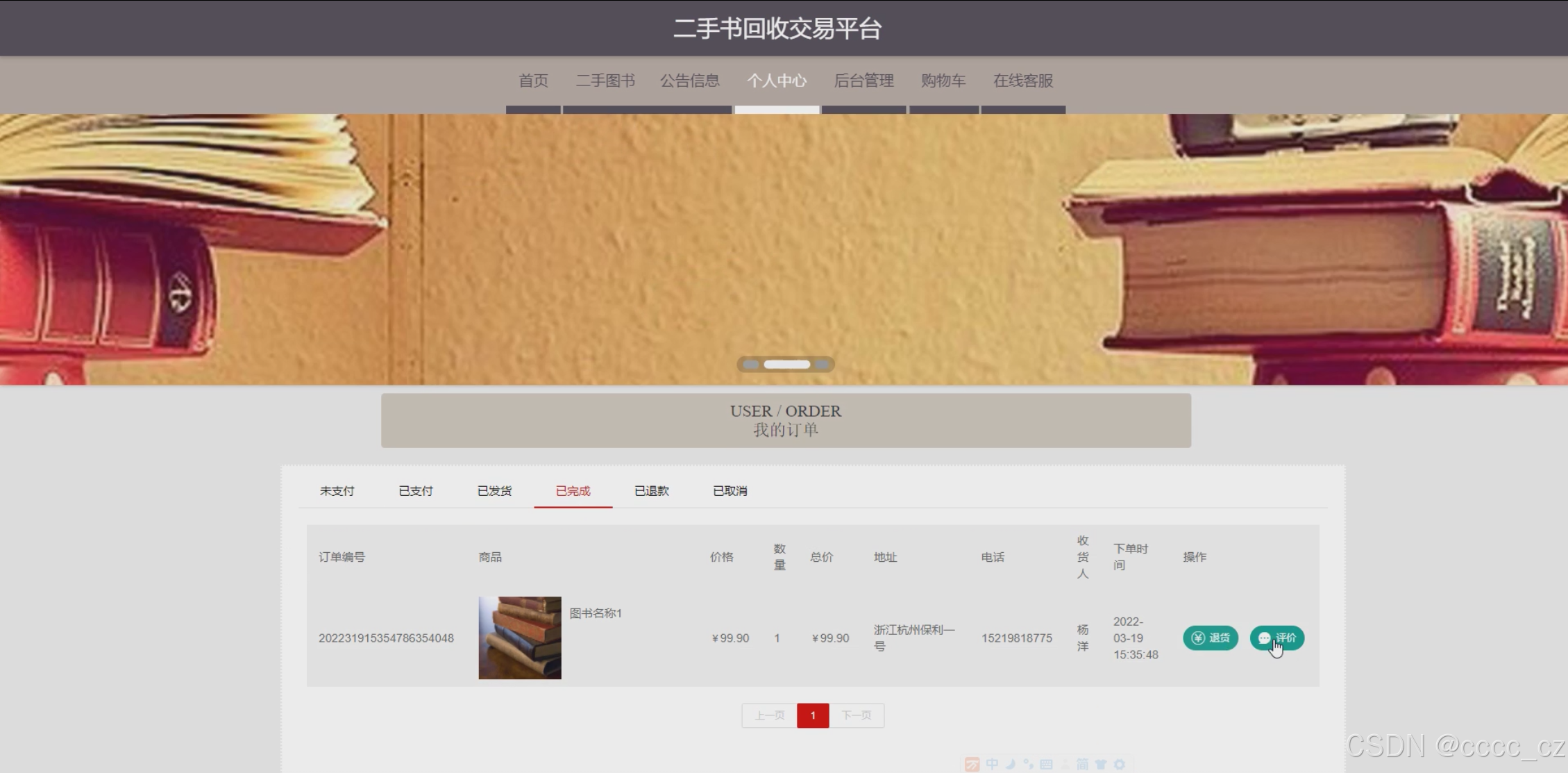Click the 下一页 pagination button
The image size is (1568, 773).
[856, 715]
